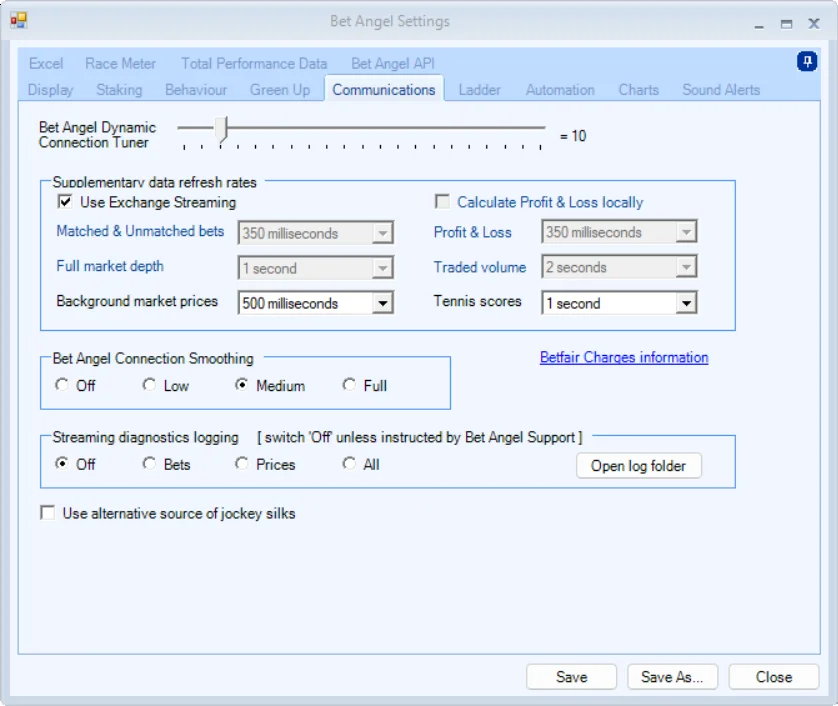Set Connection Smoothing to Off

pos(61,384)
